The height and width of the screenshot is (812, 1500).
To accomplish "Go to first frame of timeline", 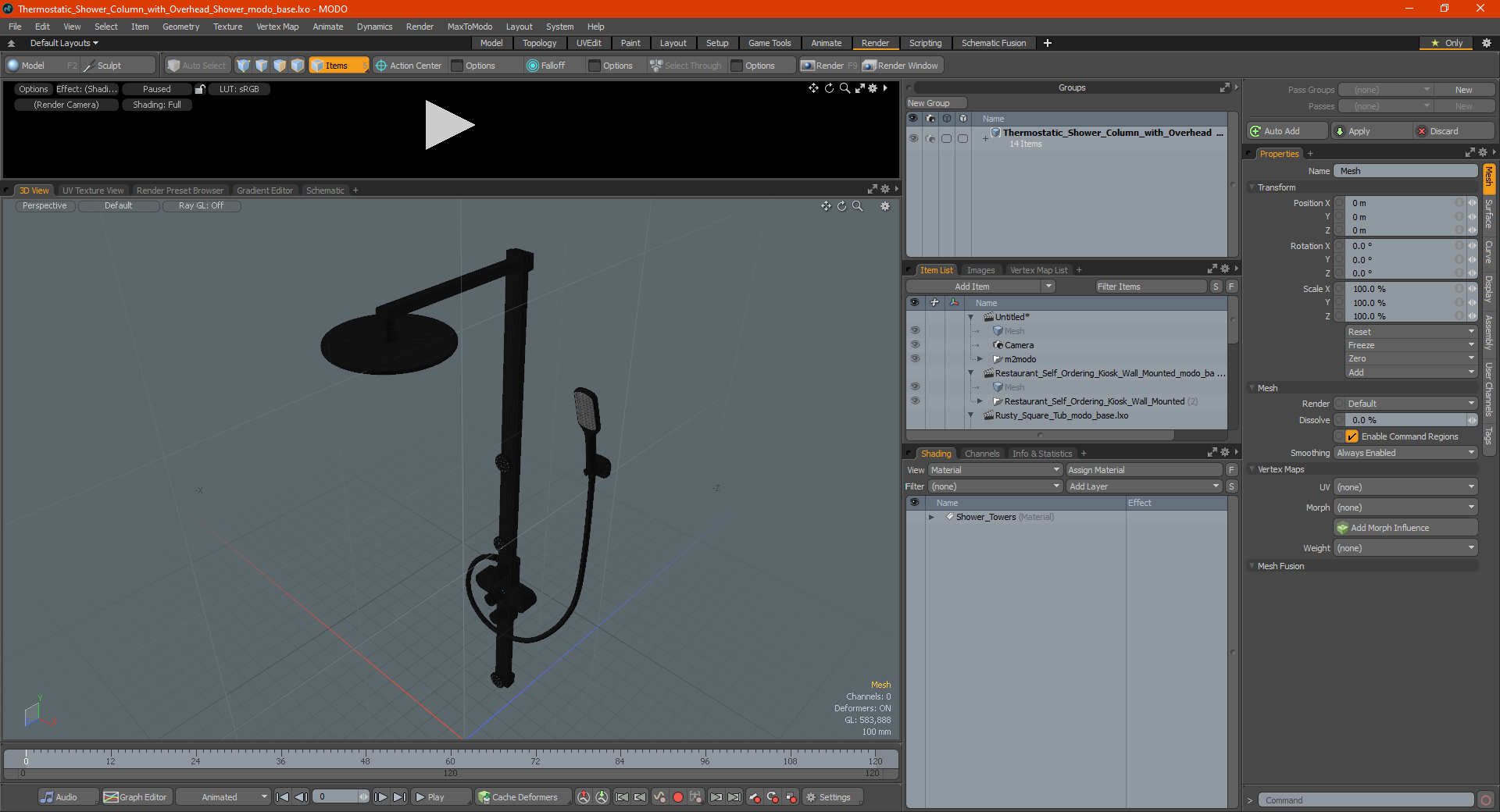I will [x=283, y=797].
